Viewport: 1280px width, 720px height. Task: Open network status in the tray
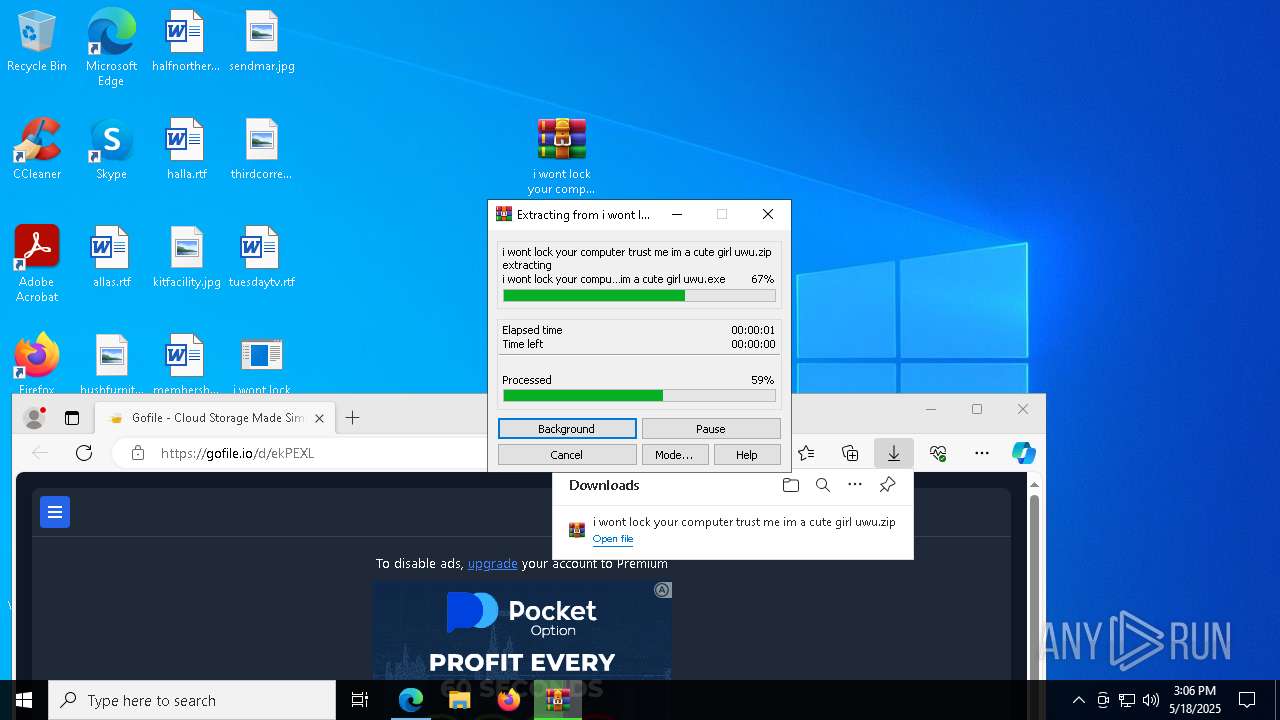1127,700
